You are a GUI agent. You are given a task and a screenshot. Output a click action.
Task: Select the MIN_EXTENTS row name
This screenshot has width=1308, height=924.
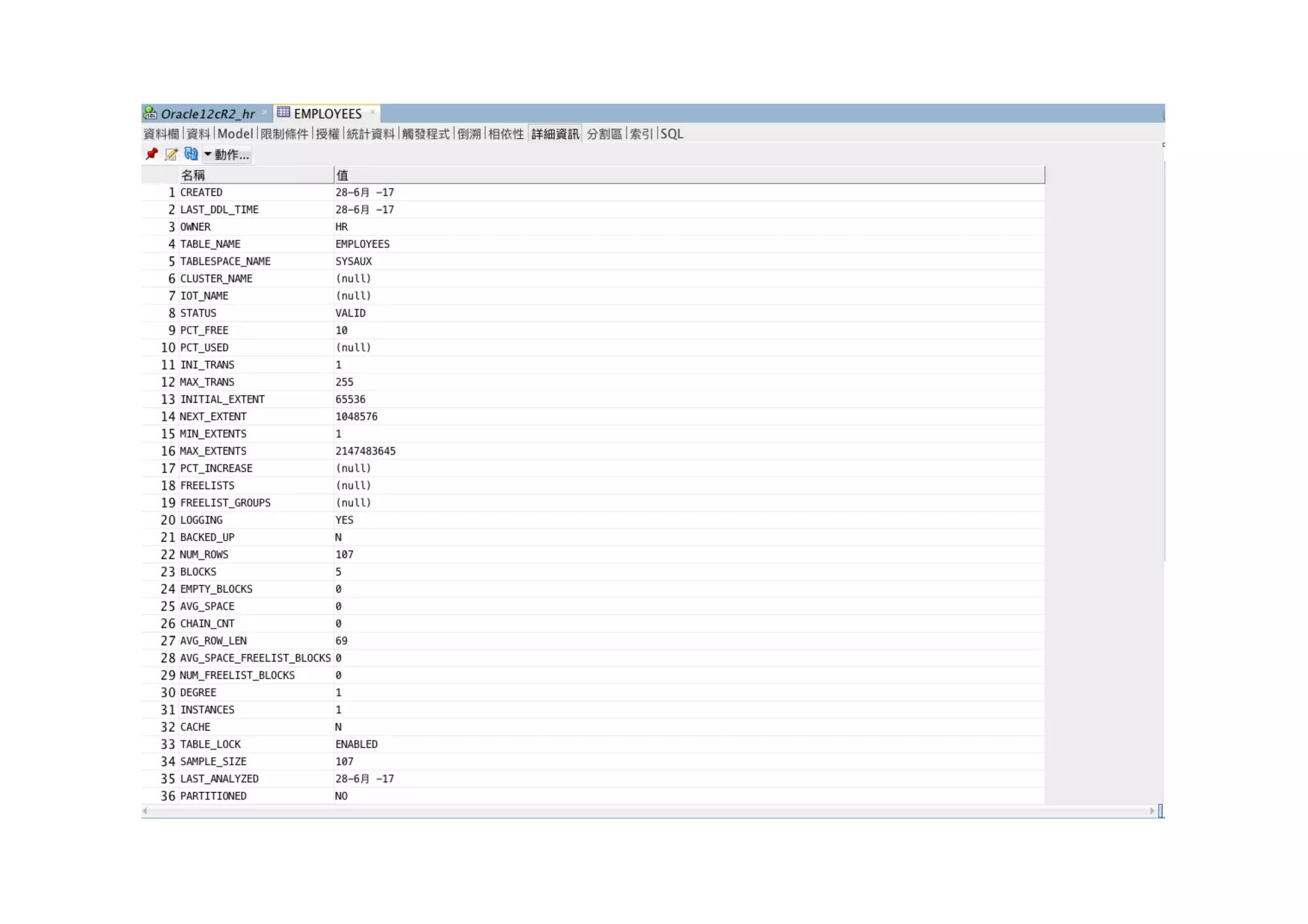point(213,434)
